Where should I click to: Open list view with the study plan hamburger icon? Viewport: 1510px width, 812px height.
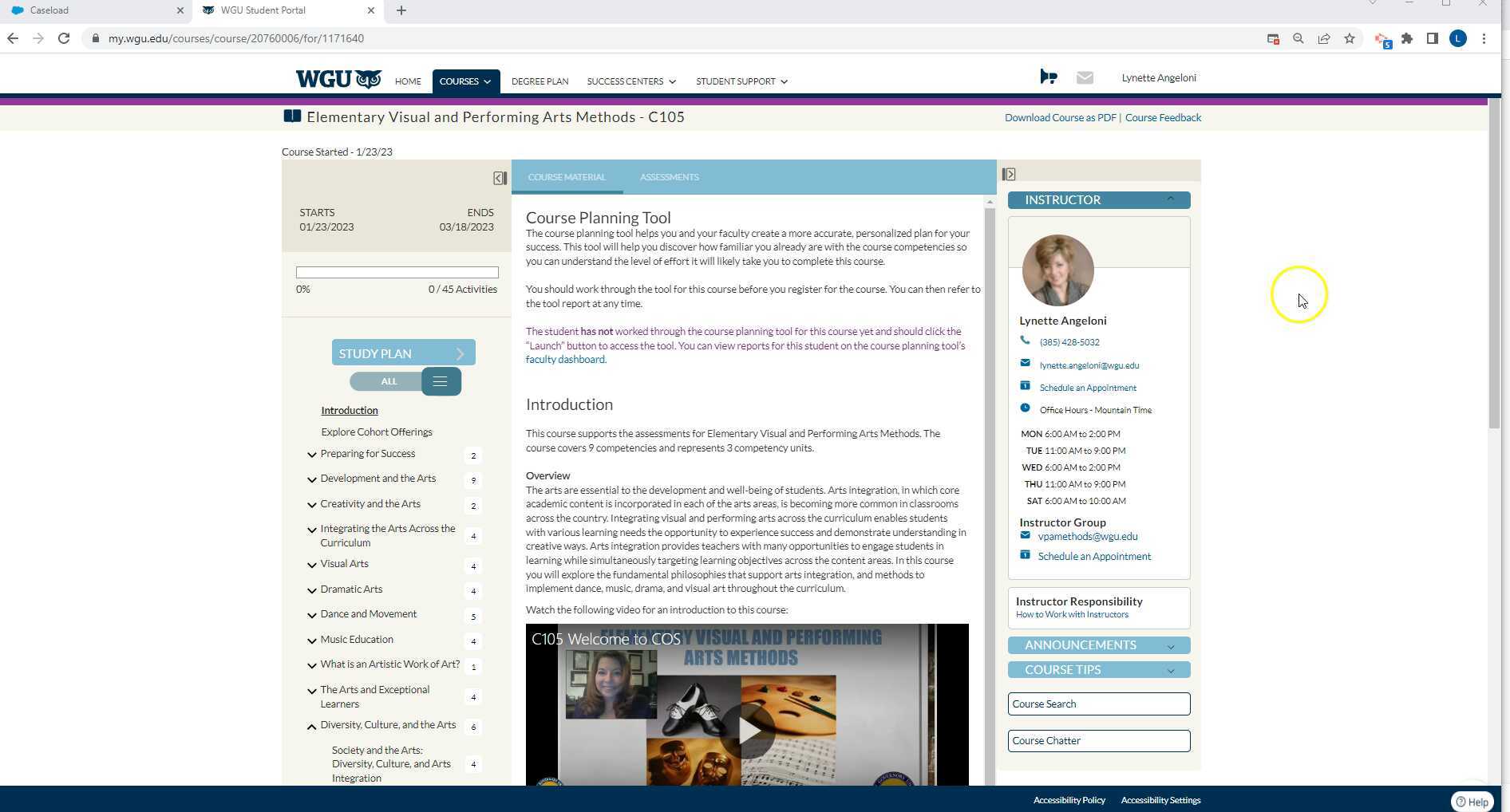pyautogui.click(x=440, y=381)
